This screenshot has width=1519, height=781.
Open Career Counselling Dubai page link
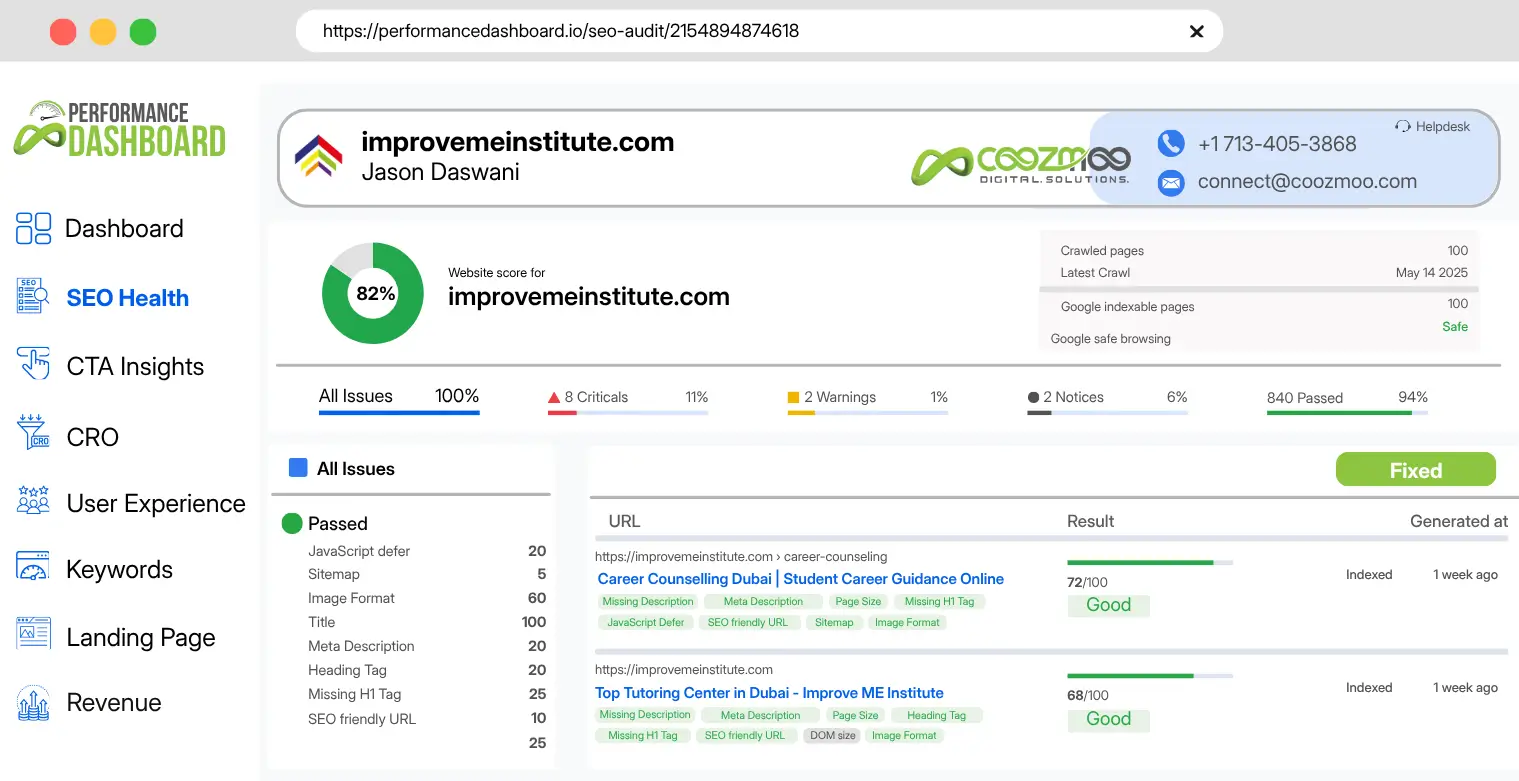(800, 578)
